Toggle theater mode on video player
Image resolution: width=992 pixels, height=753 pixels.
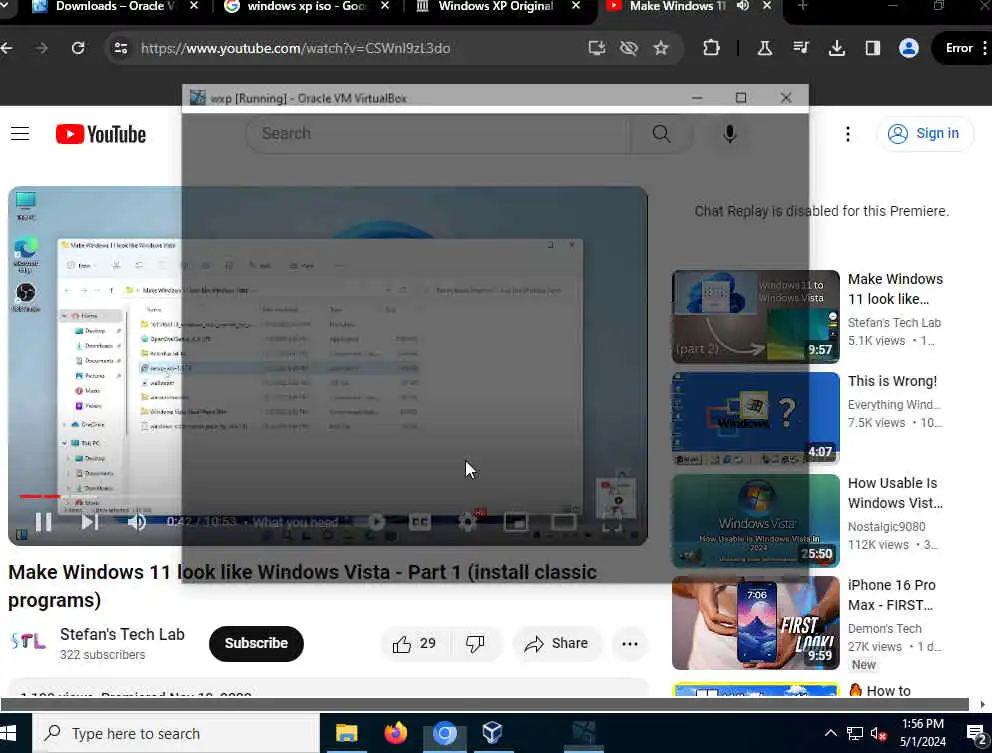click(562, 522)
